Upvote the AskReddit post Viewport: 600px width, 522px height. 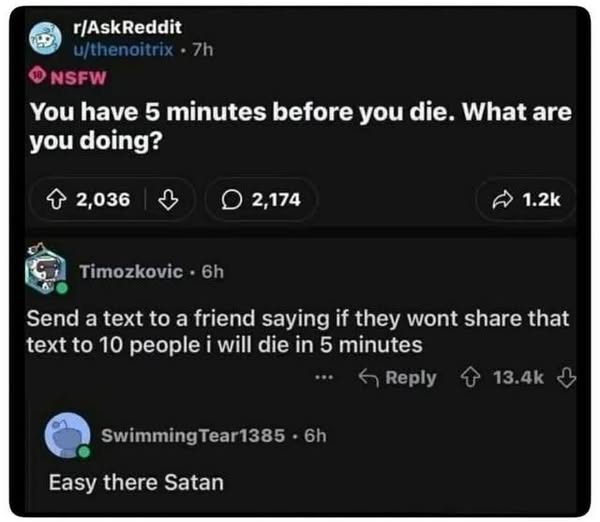tap(56, 200)
